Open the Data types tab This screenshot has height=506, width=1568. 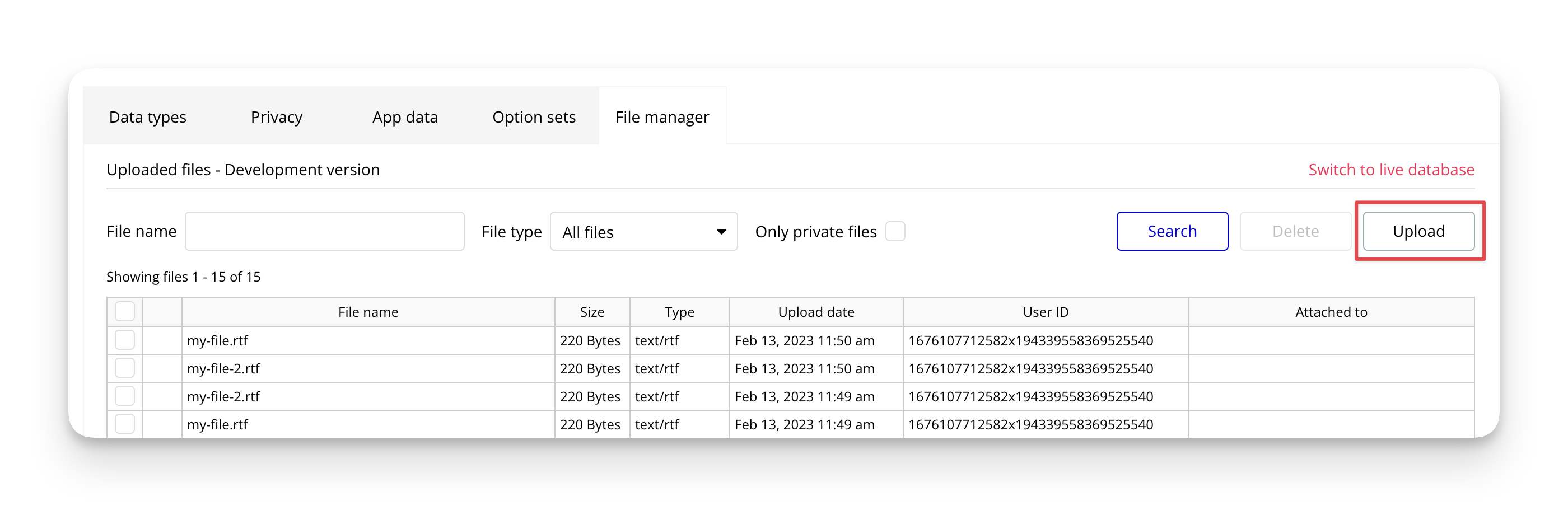pyautogui.click(x=147, y=117)
